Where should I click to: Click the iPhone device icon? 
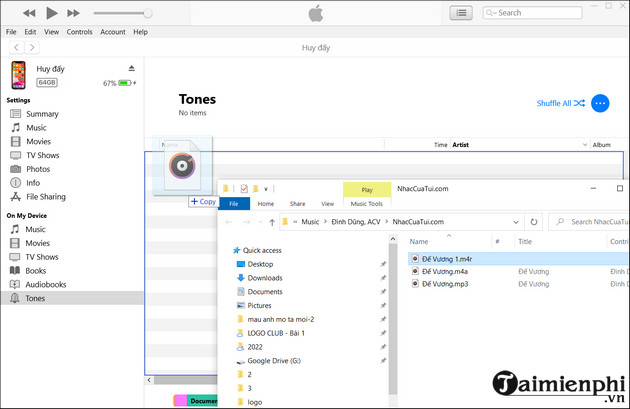[18, 75]
